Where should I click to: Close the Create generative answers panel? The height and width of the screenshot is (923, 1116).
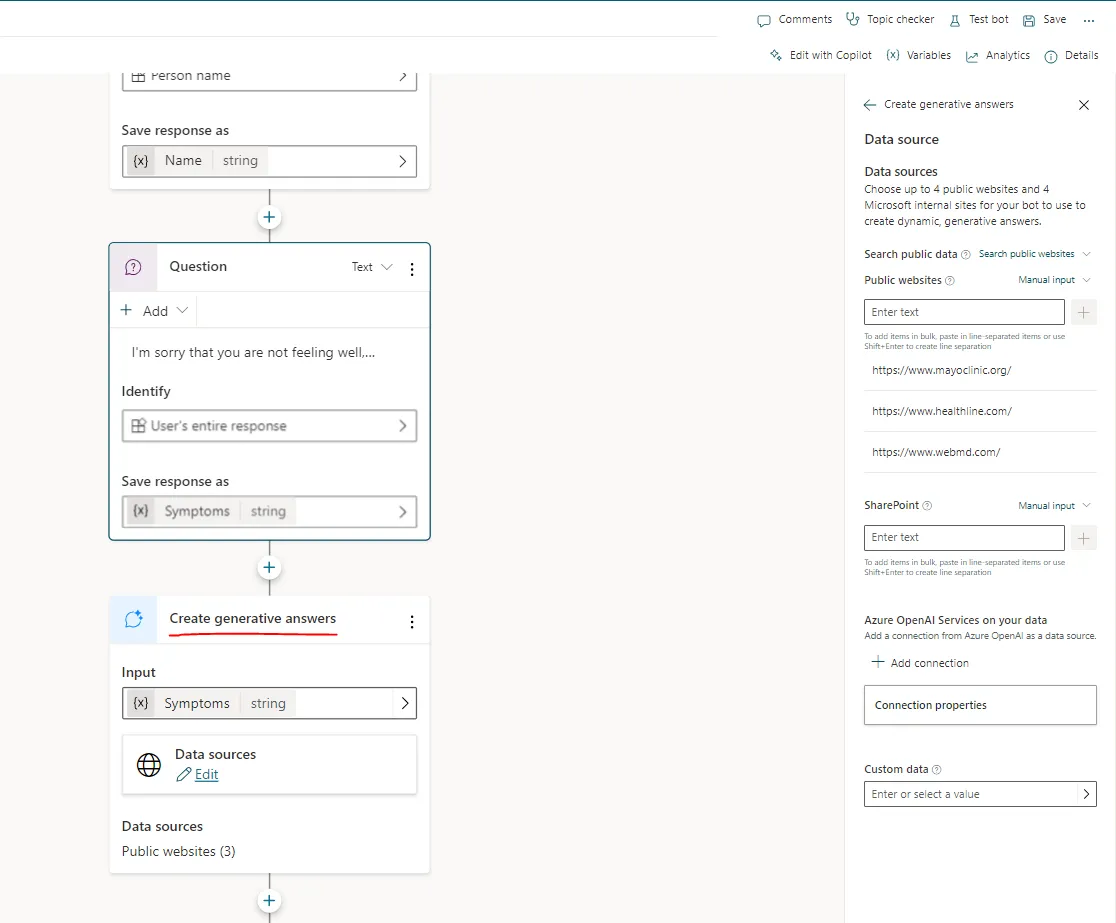[1084, 105]
